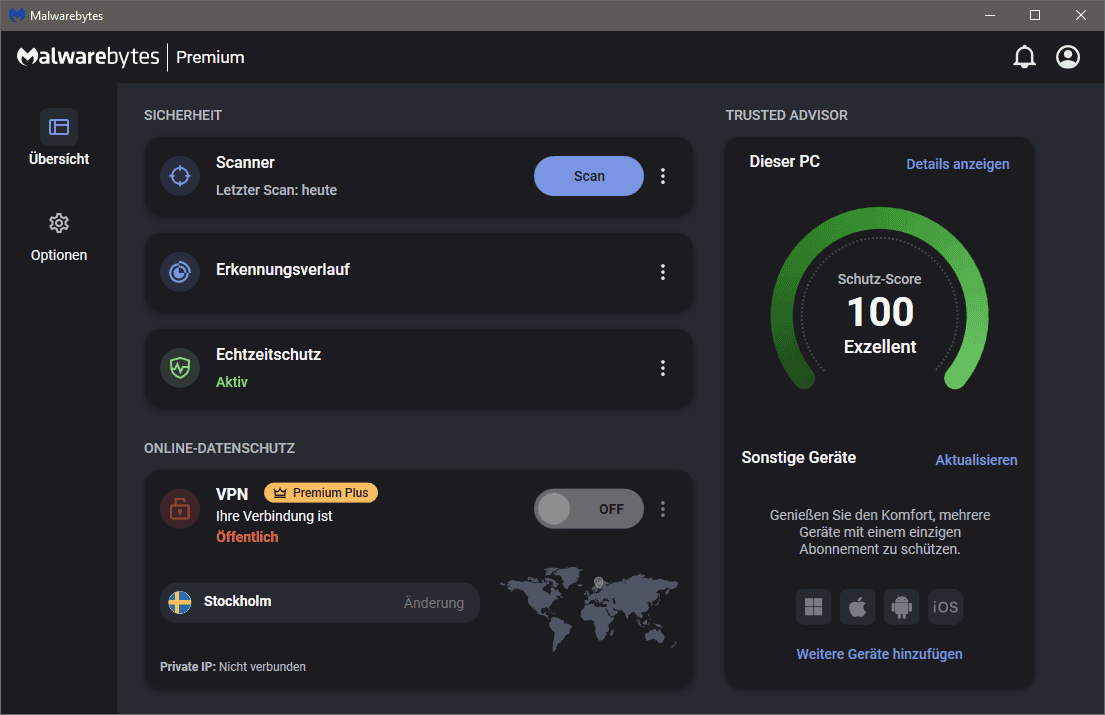Start a scan with Scan button
This screenshot has height=715, width=1105.
588,176
